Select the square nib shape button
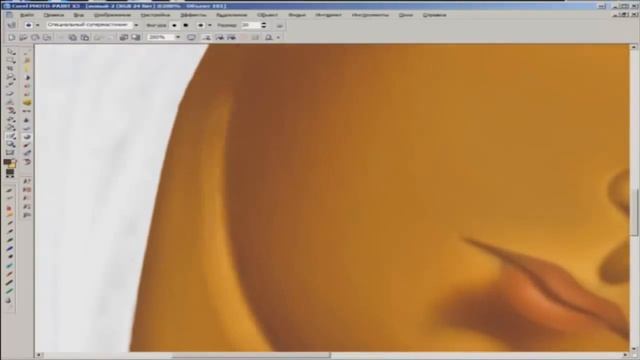Viewport: 640px width, 360px height. 186,25
